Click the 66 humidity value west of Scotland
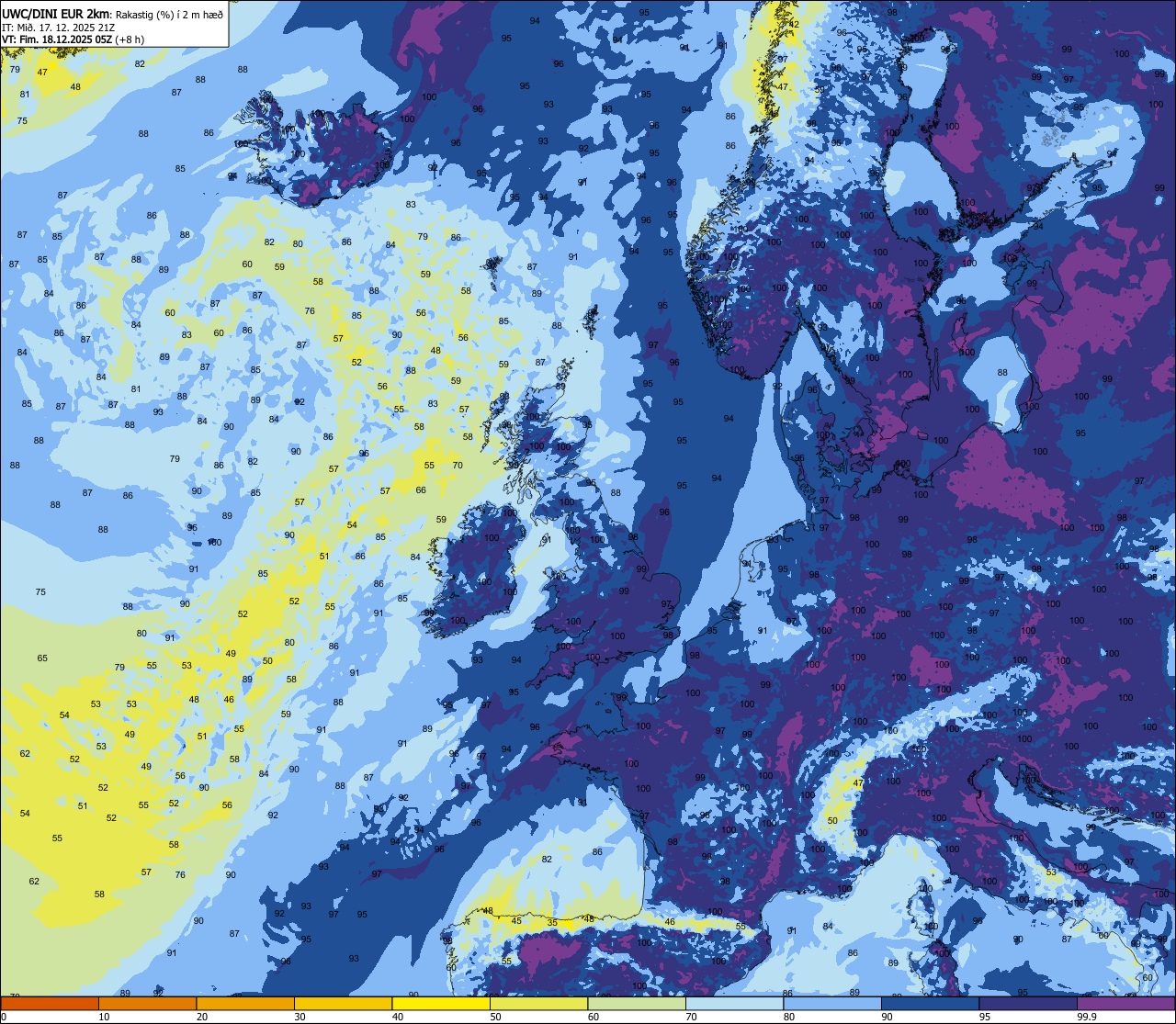 click(x=421, y=489)
